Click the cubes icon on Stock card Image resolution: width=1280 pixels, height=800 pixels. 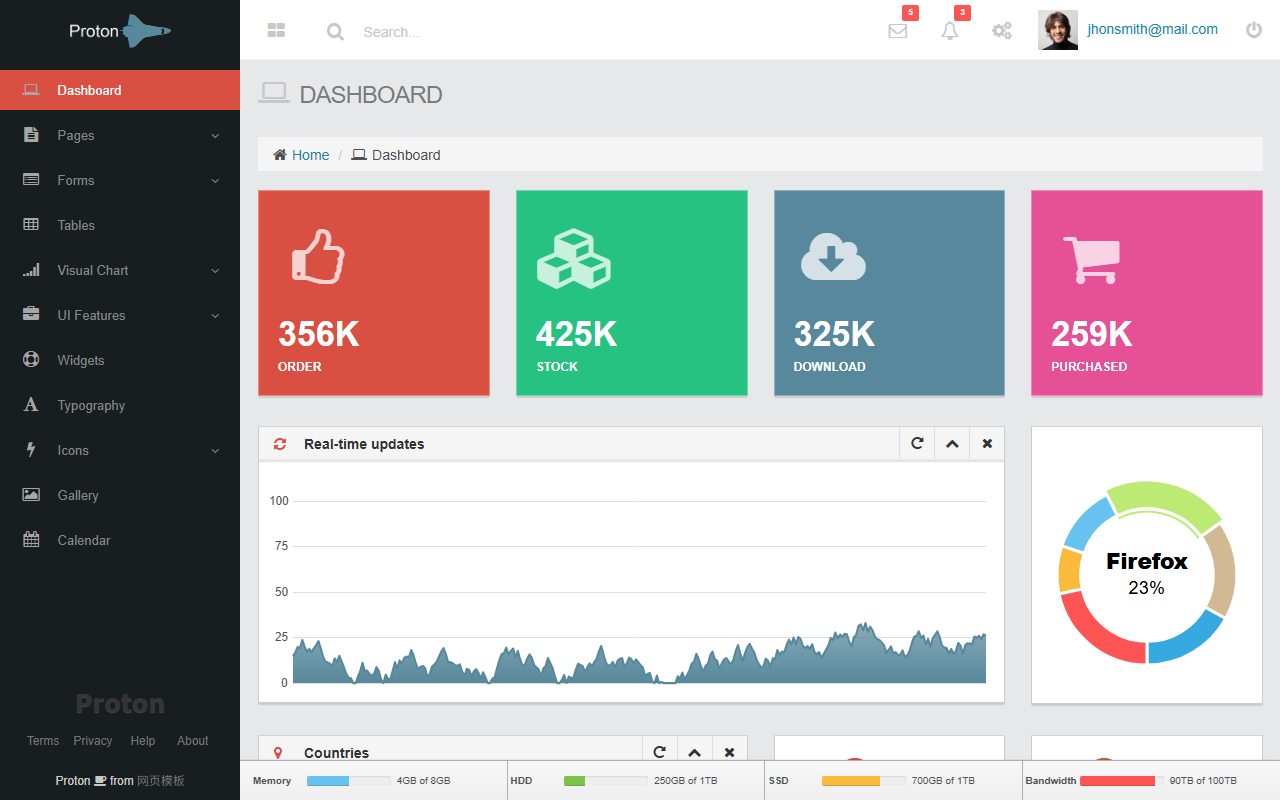tap(573, 259)
